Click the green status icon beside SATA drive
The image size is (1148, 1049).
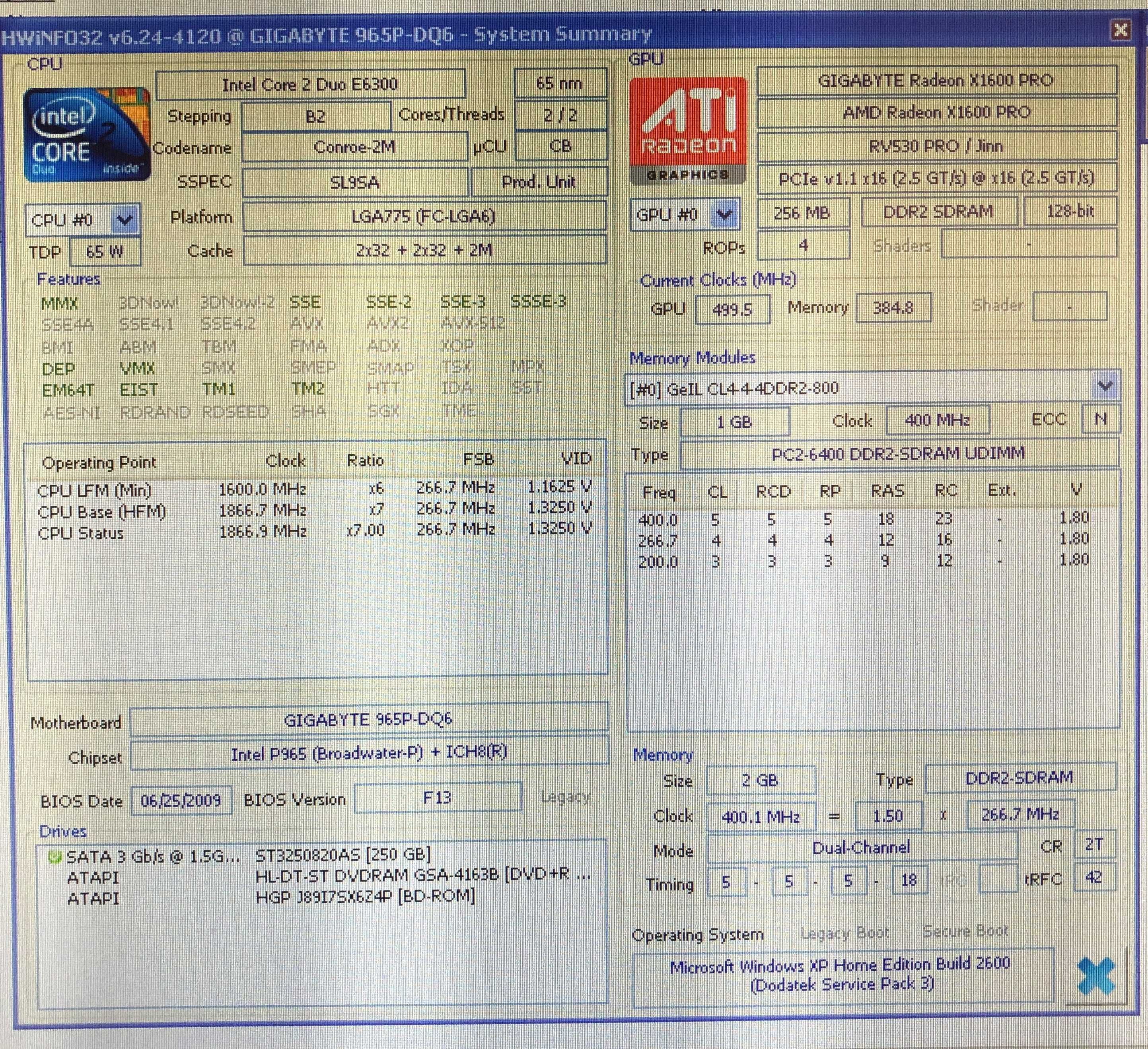point(54,857)
